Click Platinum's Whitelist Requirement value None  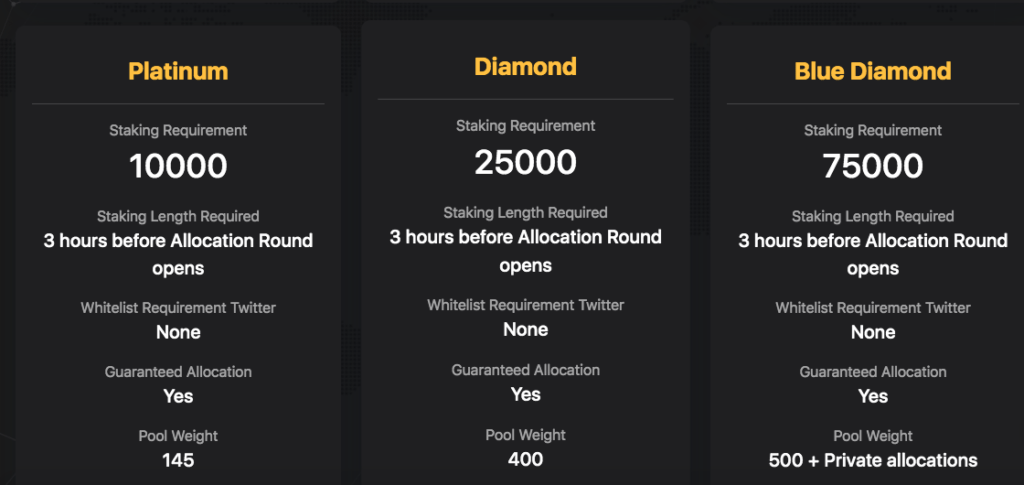178,332
